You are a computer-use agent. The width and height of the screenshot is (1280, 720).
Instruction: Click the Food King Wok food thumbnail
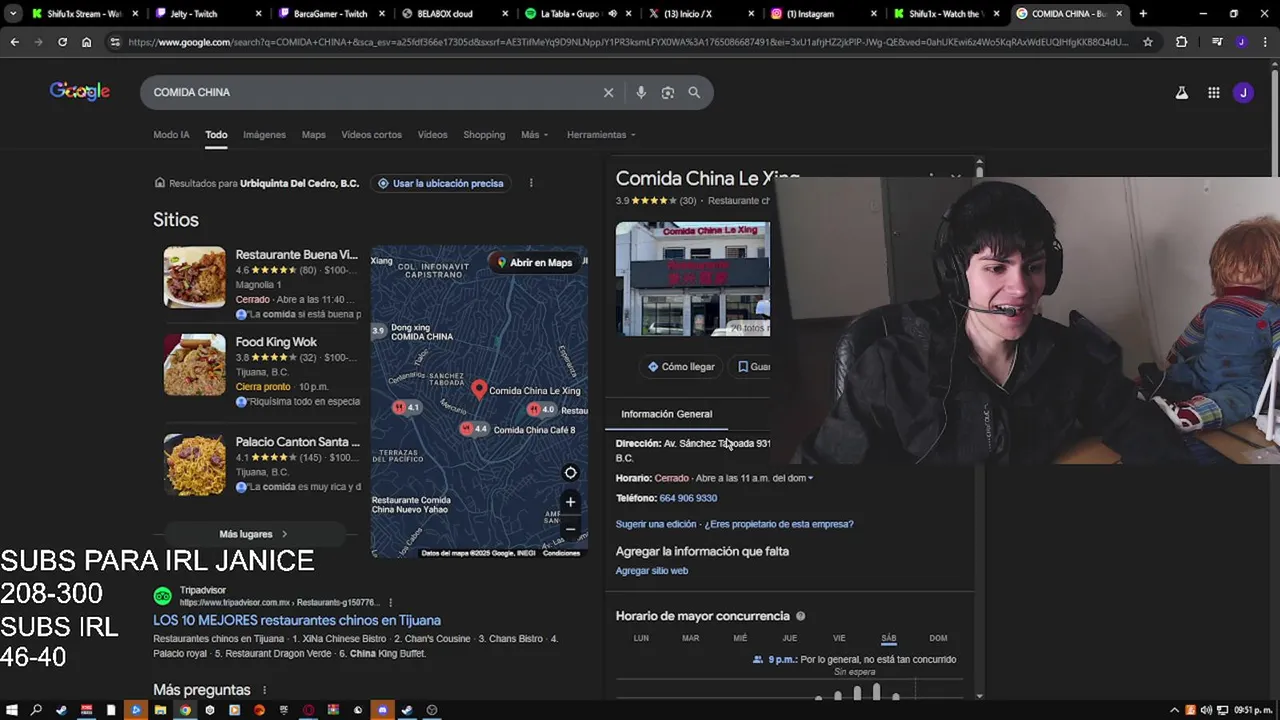[195, 365]
